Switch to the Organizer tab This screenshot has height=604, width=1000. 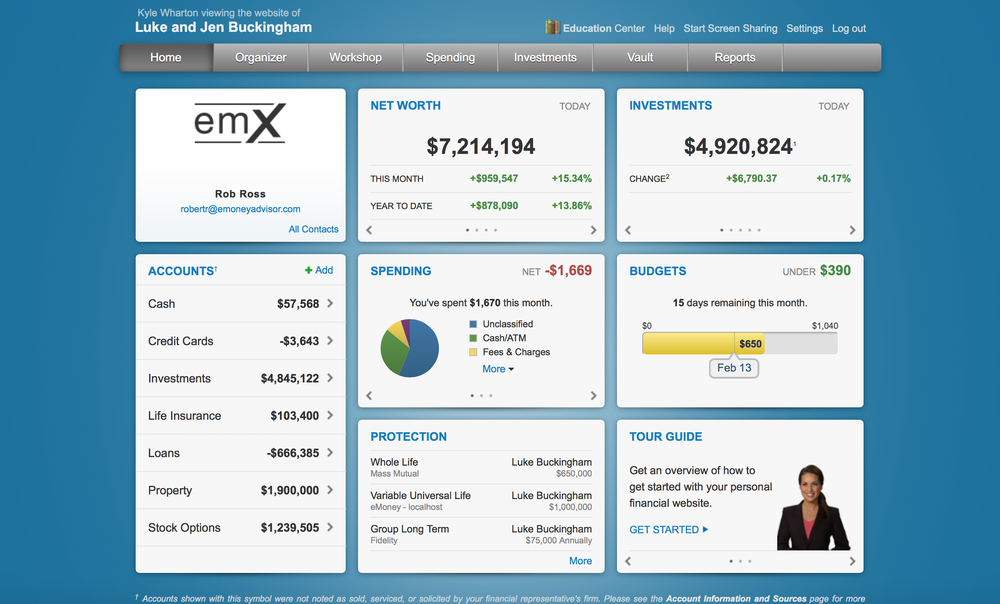coord(261,58)
